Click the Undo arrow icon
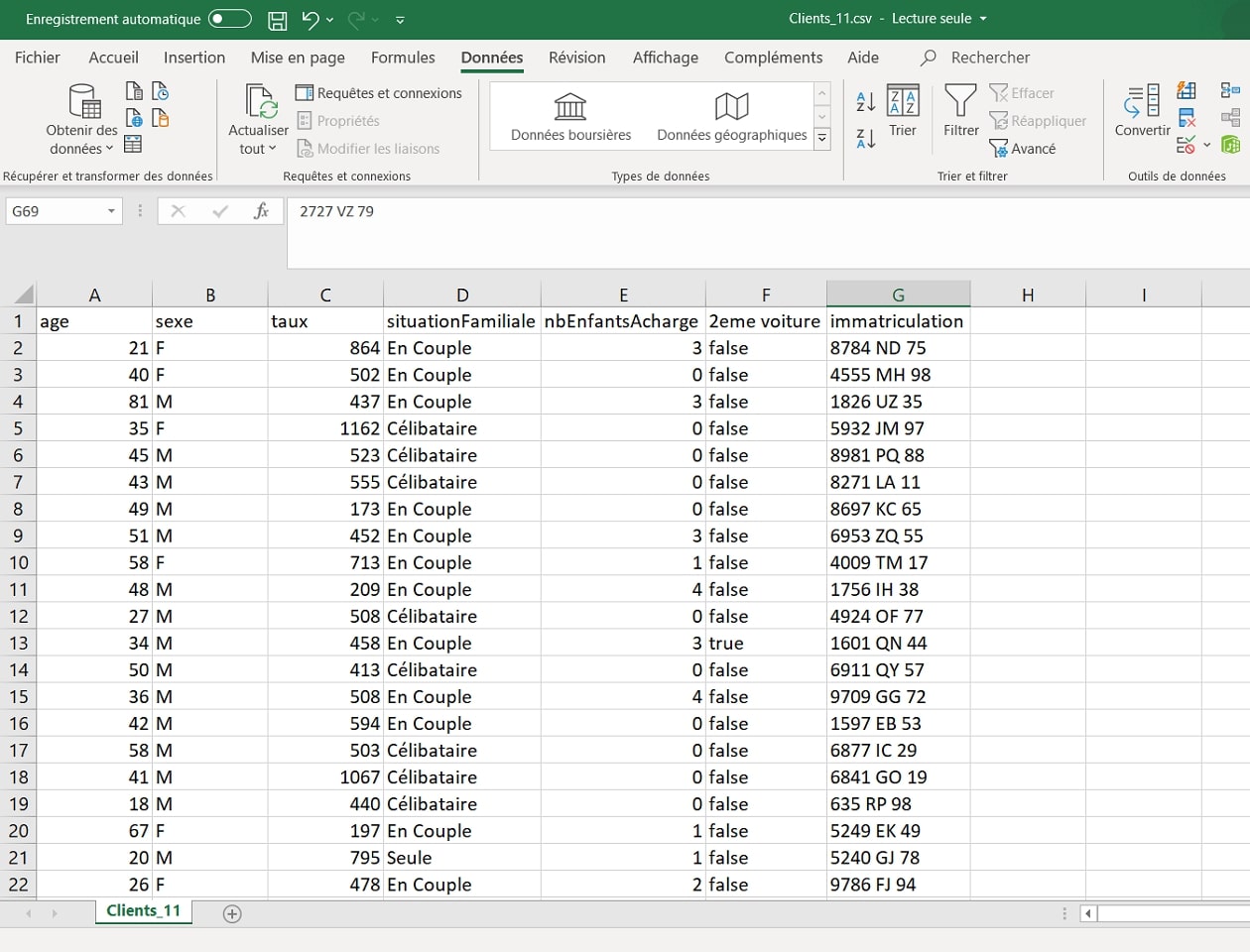The image size is (1250, 952). tap(311, 19)
